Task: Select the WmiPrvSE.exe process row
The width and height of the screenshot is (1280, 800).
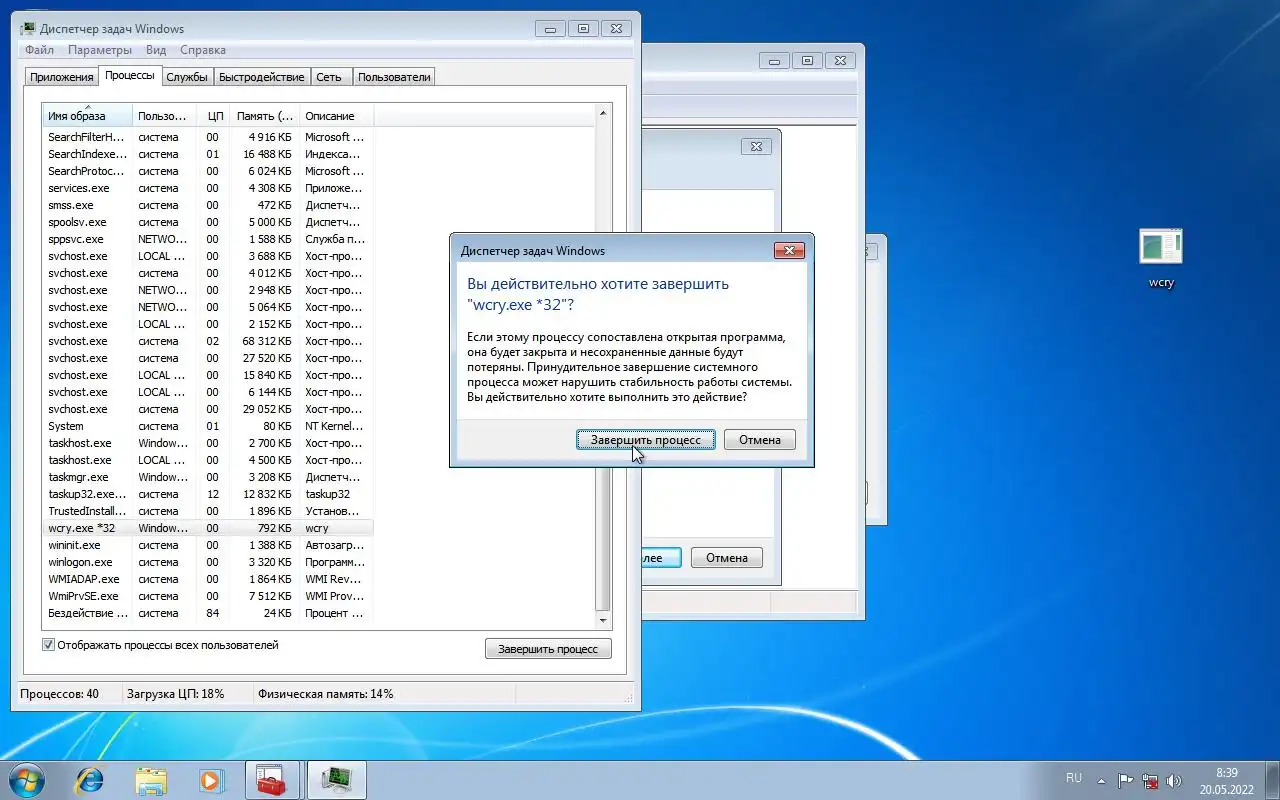Action: point(208,596)
